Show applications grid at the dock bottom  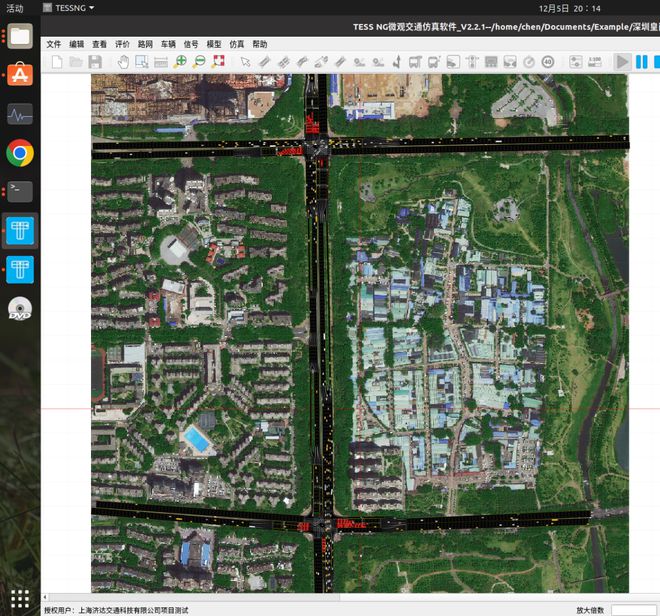point(20,599)
